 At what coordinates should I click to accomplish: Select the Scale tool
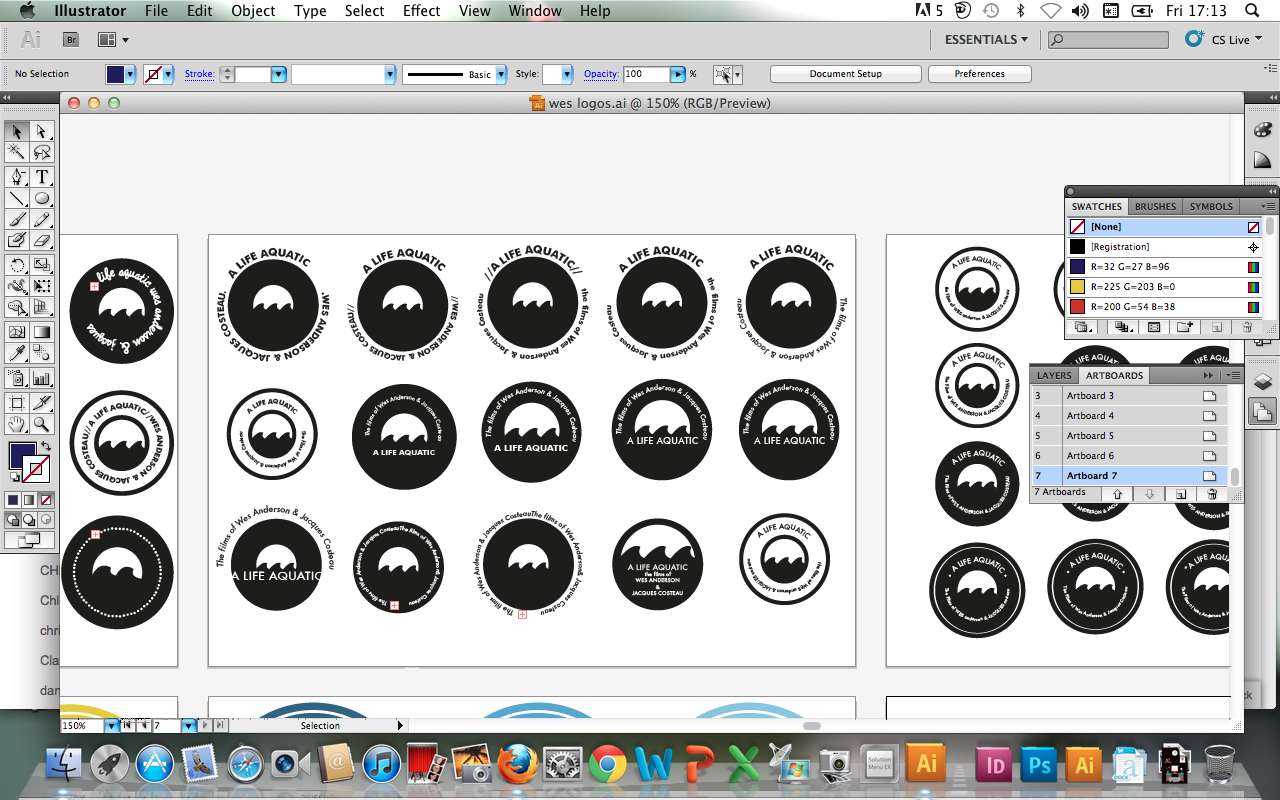[42, 265]
